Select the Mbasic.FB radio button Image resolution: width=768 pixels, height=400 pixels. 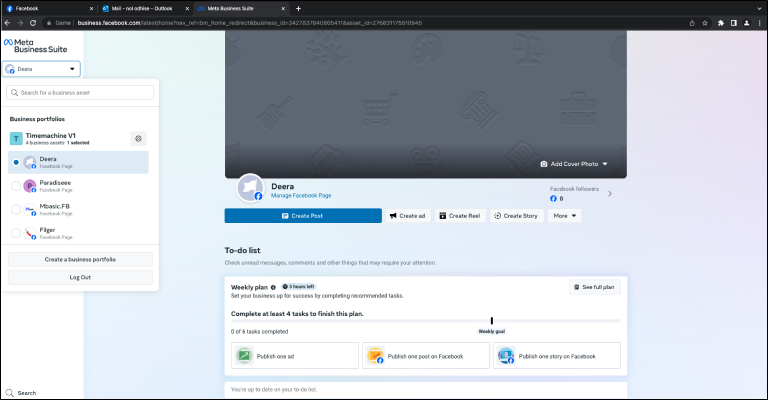16,209
